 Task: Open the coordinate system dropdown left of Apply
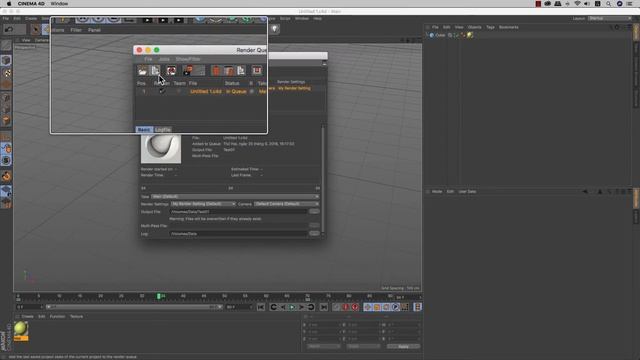pos(324,347)
